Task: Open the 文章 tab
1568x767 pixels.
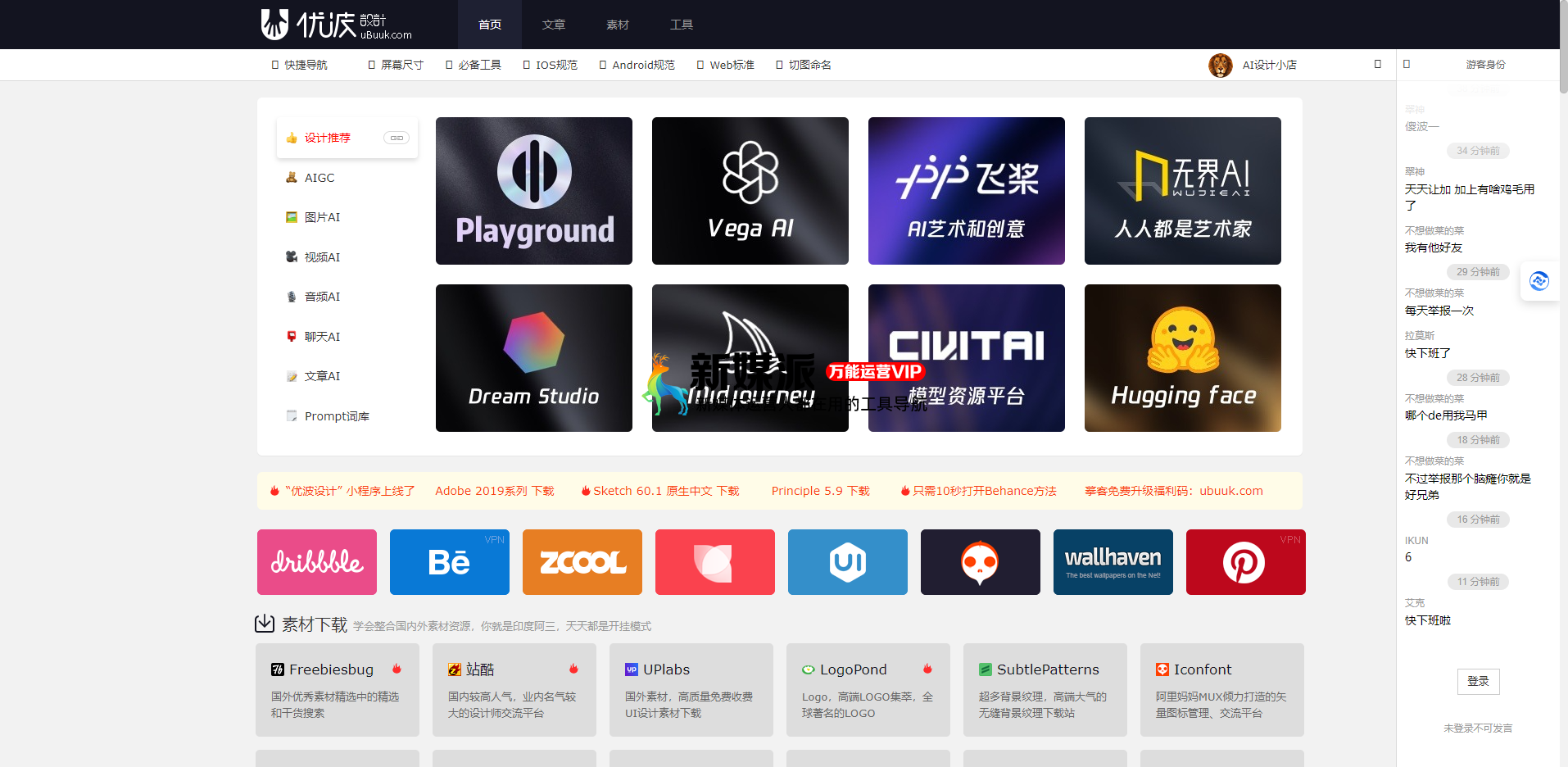Action: coord(554,25)
